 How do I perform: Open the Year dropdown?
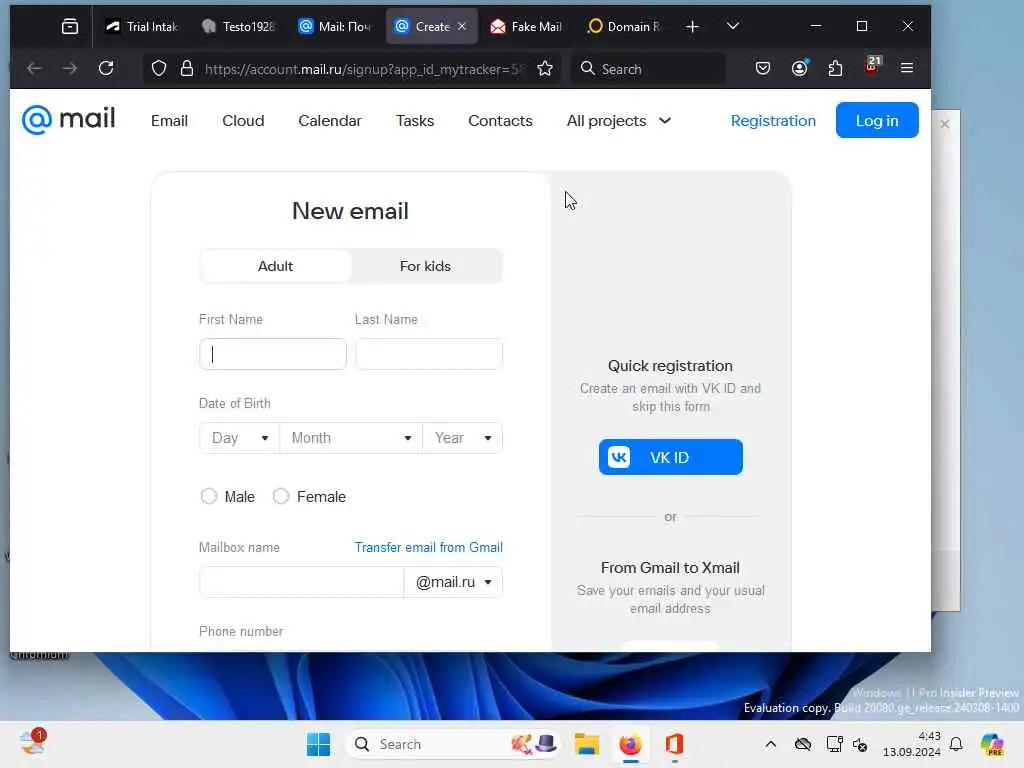tap(462, 438)
